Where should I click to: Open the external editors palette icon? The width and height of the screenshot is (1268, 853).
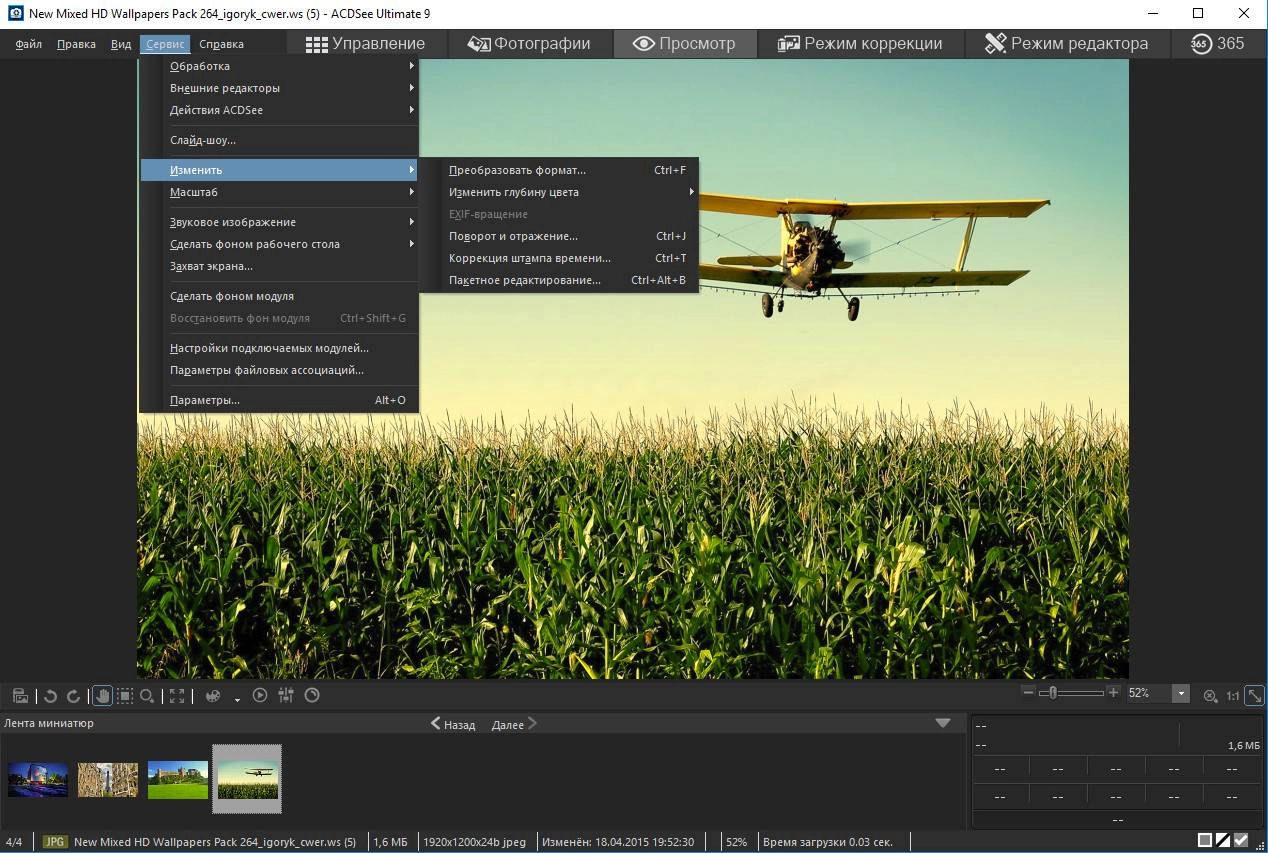[x=212, y=695]
